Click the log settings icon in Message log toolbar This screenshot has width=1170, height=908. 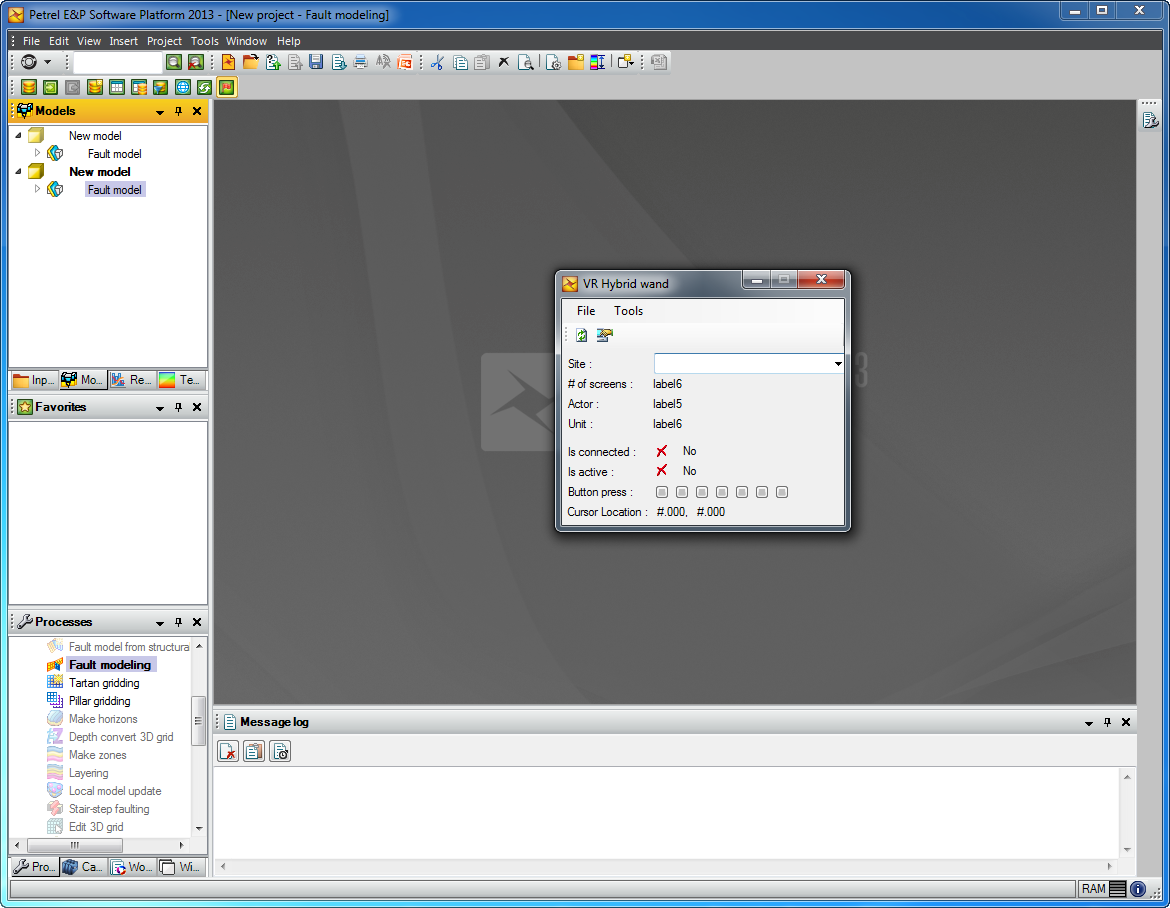point(280,751)
